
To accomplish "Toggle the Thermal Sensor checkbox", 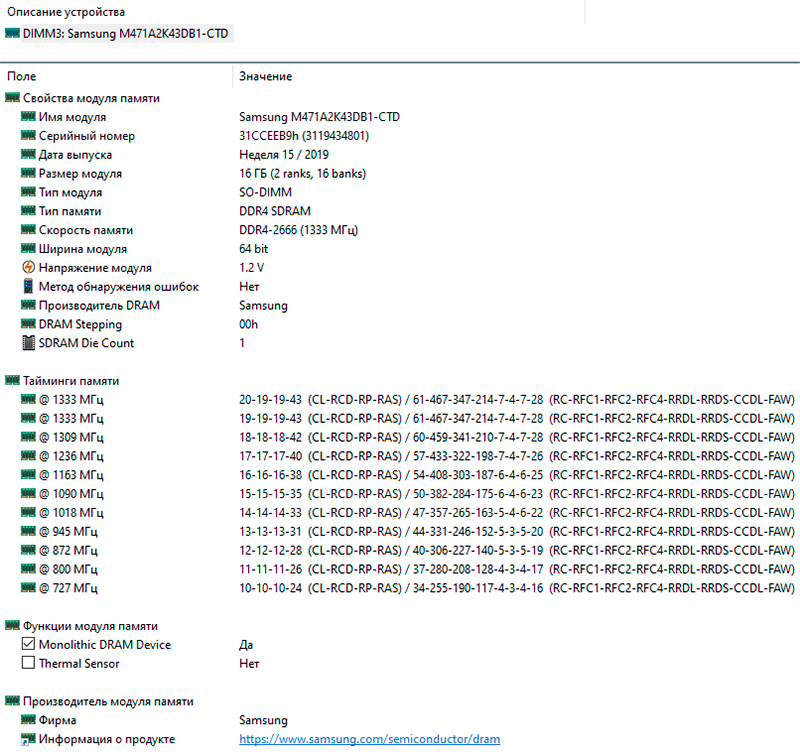I will (29, 663).
